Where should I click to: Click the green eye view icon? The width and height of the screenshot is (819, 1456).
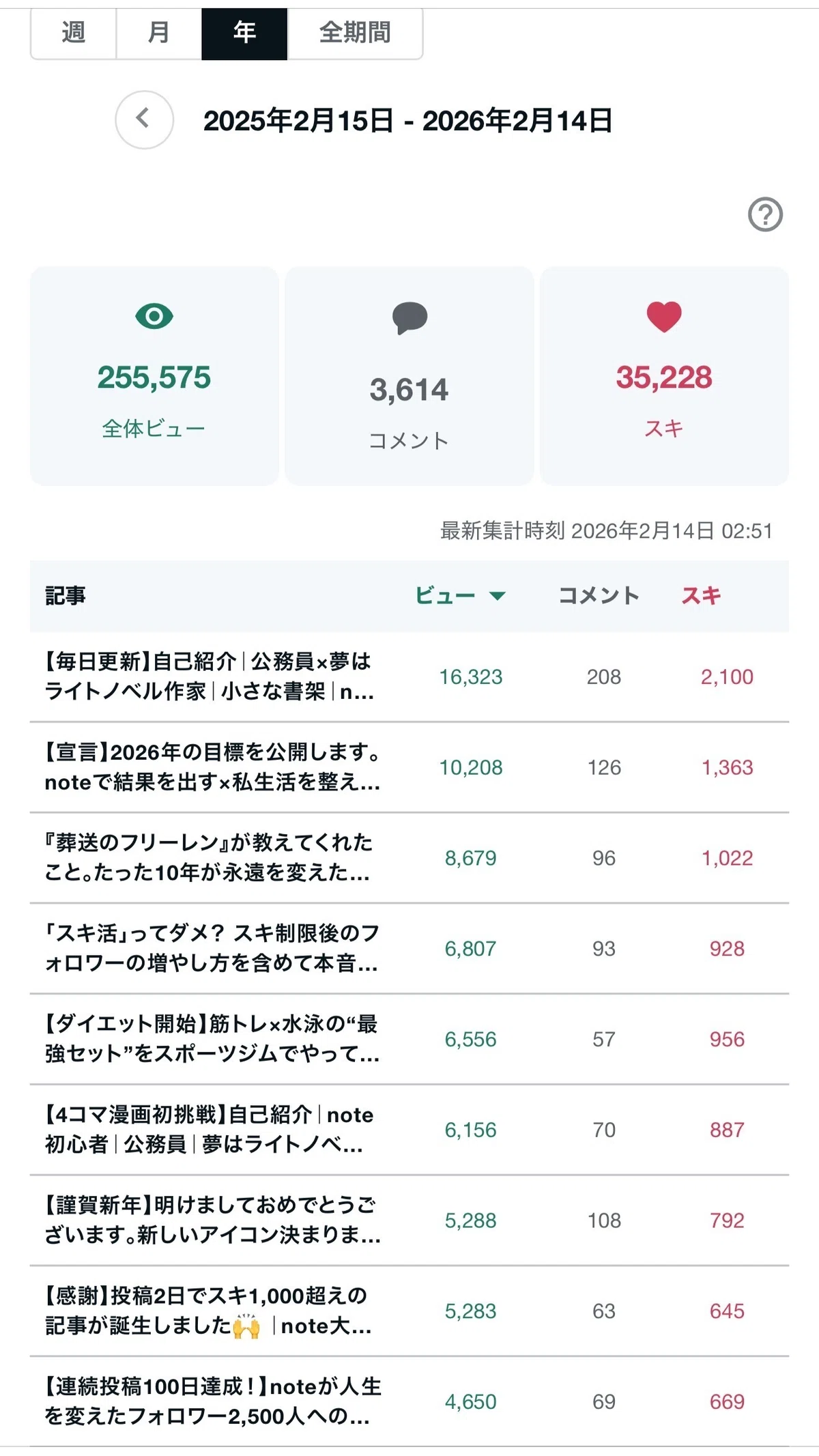click(x=154, y=317)
